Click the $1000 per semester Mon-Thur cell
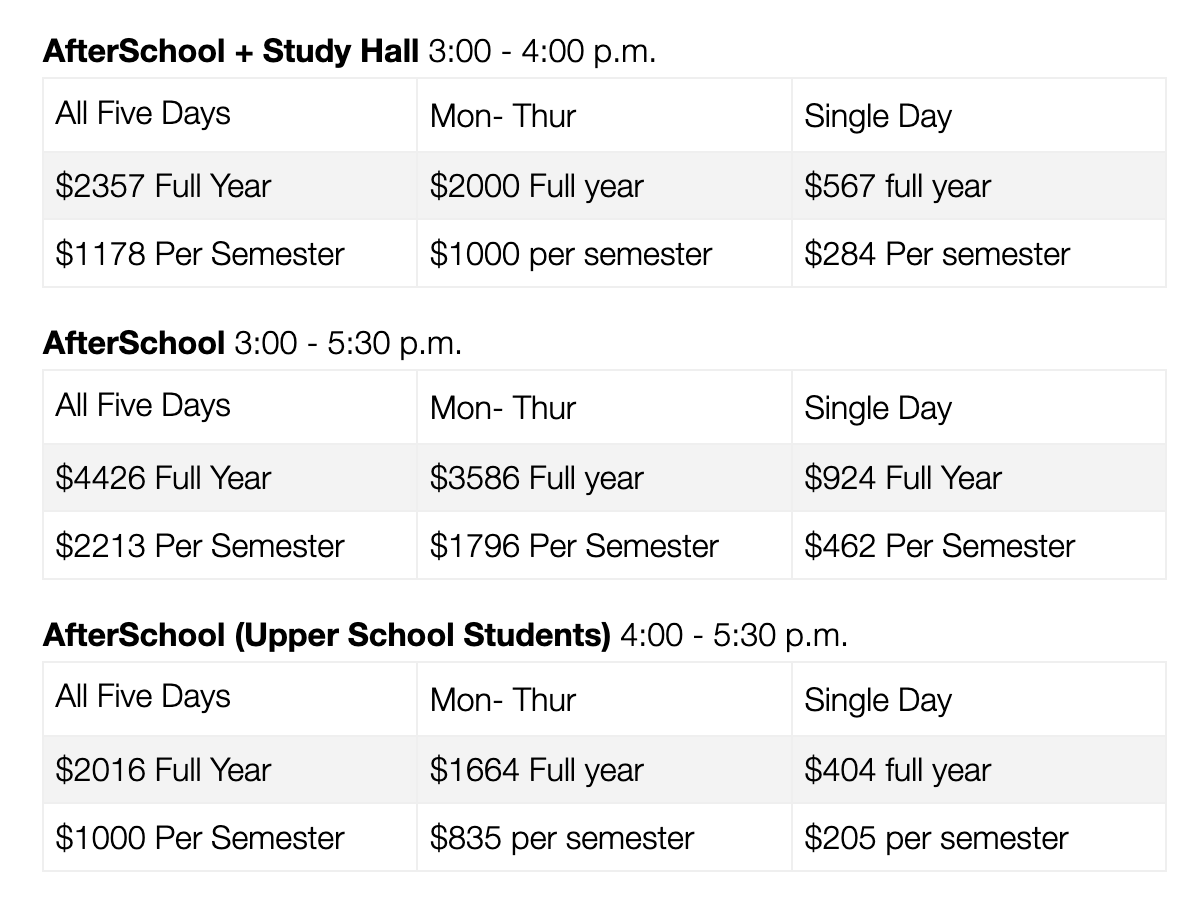Viewport: 1196px width, 900px height. pyautogui.click(x=604, y=253)
